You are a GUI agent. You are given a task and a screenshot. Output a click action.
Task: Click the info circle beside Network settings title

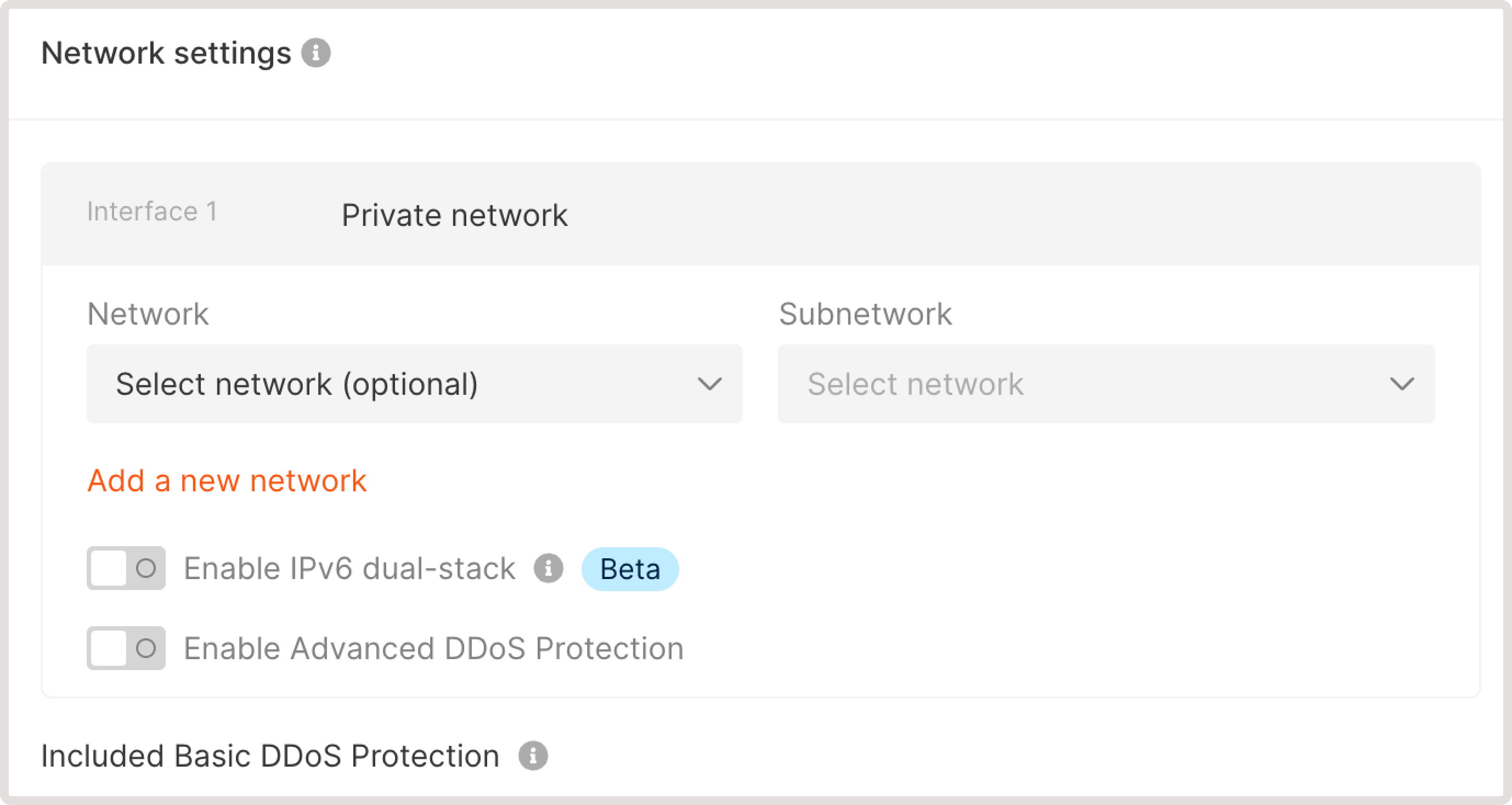click(317, 52)
